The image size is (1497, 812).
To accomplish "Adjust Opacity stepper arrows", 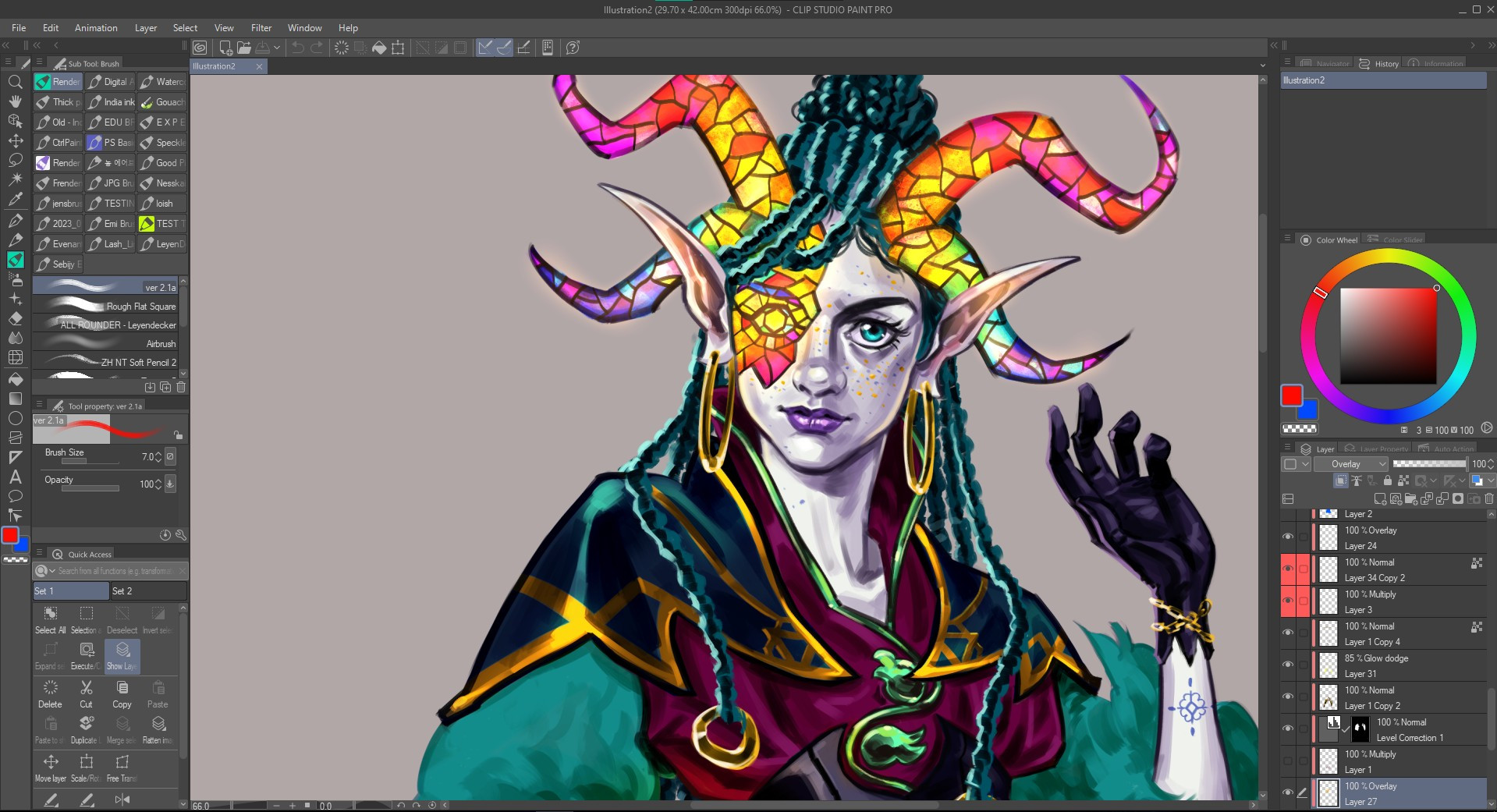I will pos(158,484).
